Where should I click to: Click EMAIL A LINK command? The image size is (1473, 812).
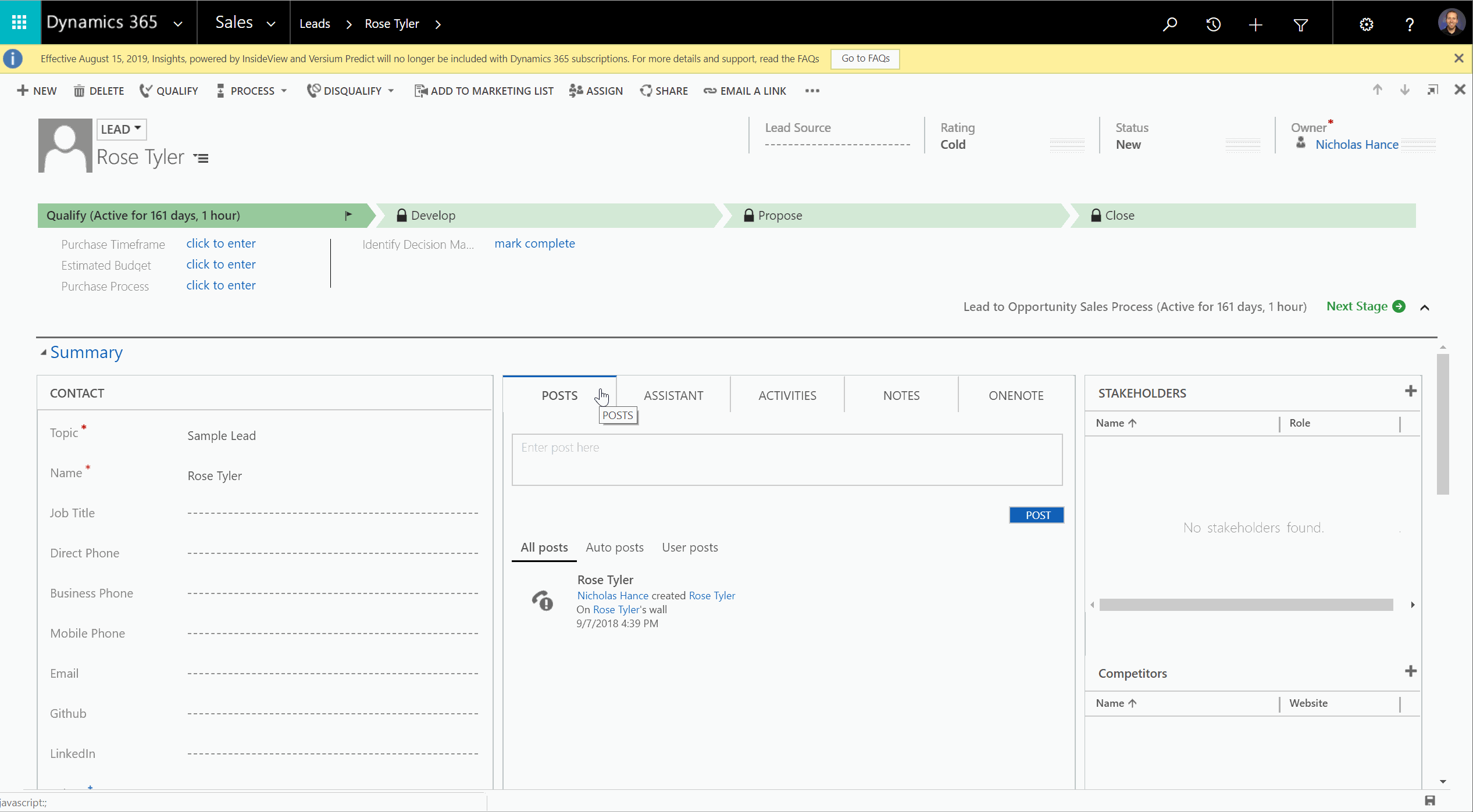[745, 91]
